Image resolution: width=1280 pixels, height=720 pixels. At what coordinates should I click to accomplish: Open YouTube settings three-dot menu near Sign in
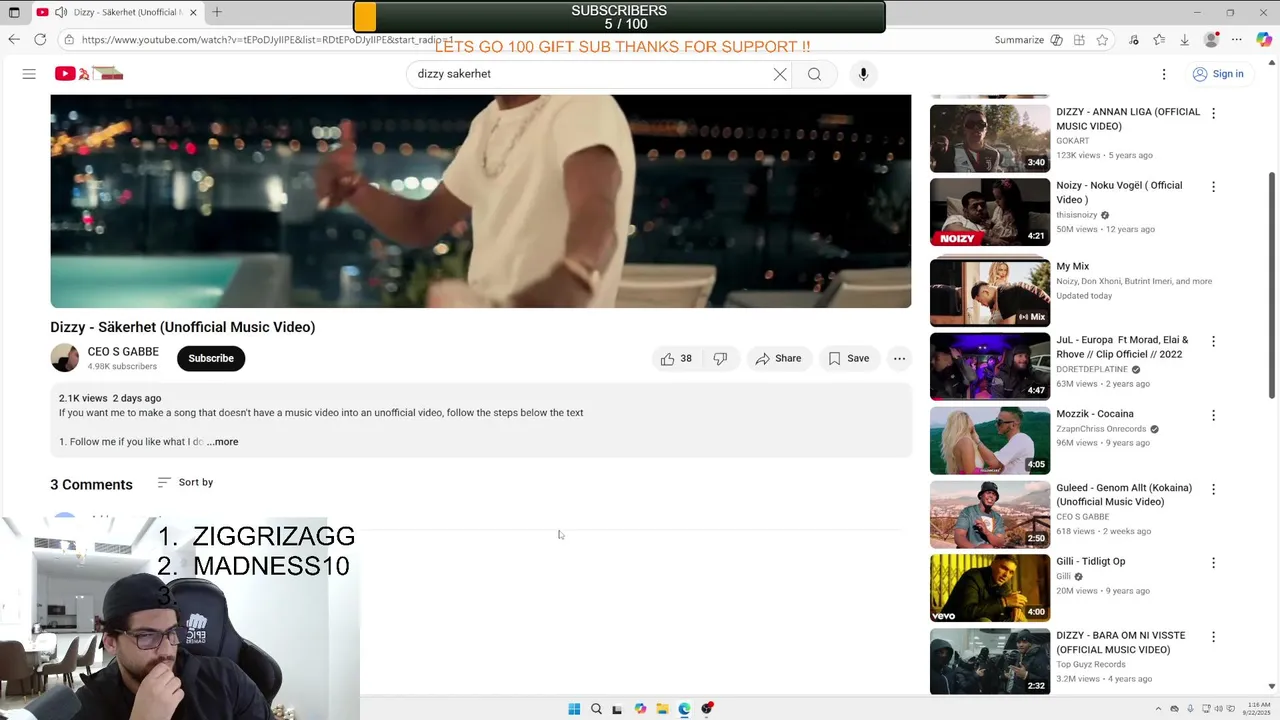(1164, 74)
